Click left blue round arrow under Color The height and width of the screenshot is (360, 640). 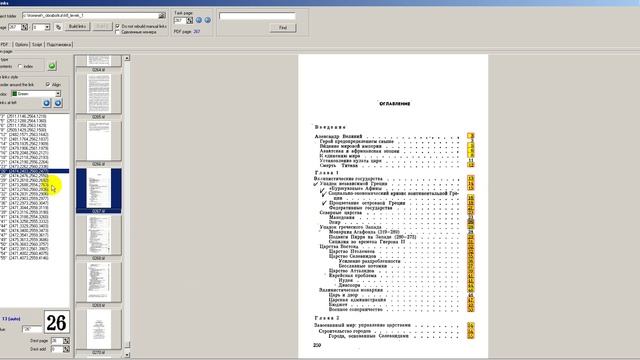coord(47,103)
